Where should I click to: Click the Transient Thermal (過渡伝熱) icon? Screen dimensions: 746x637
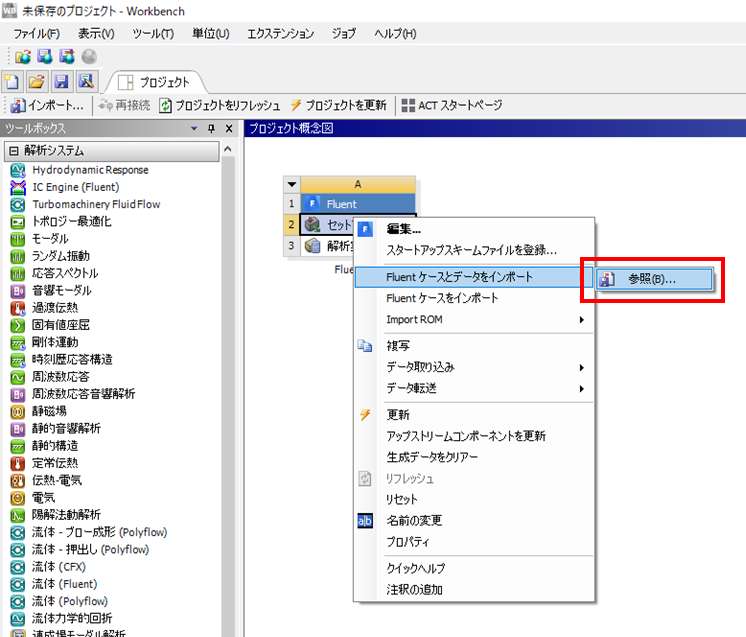(x=18, y=308)
